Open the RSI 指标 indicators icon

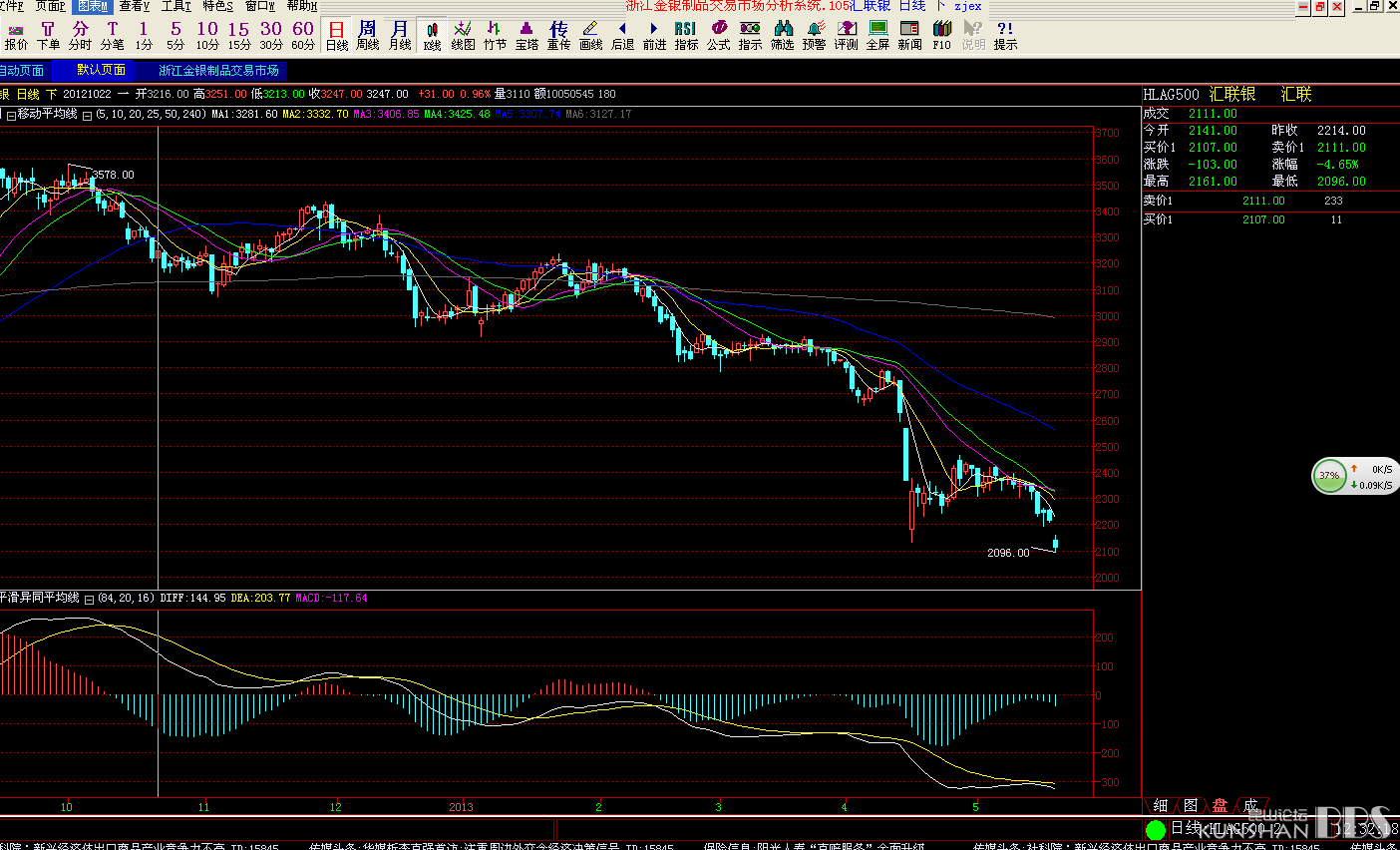pyautogui.click(x=687, y=36)
